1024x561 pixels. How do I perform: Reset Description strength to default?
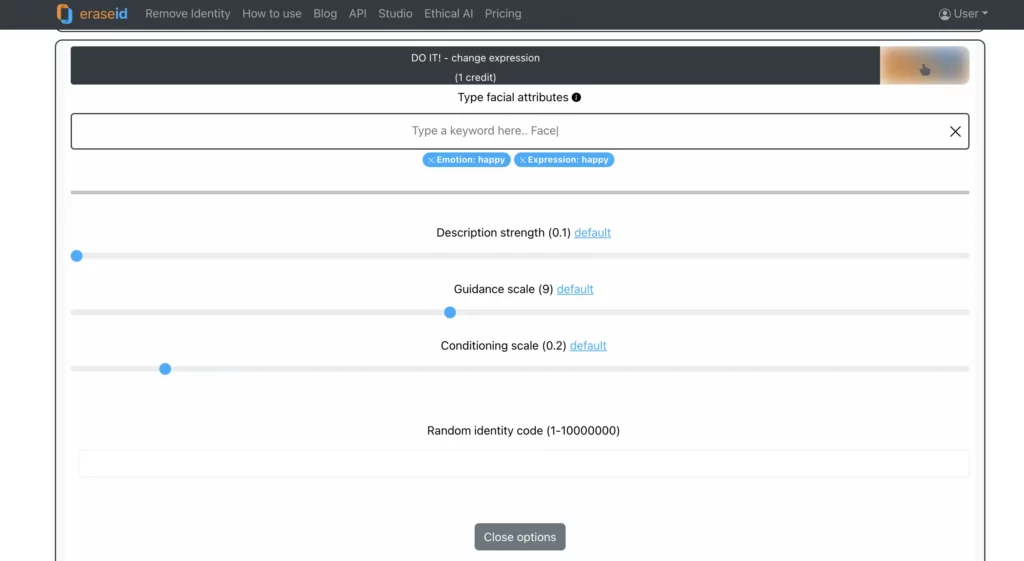[x=592, y=233]
